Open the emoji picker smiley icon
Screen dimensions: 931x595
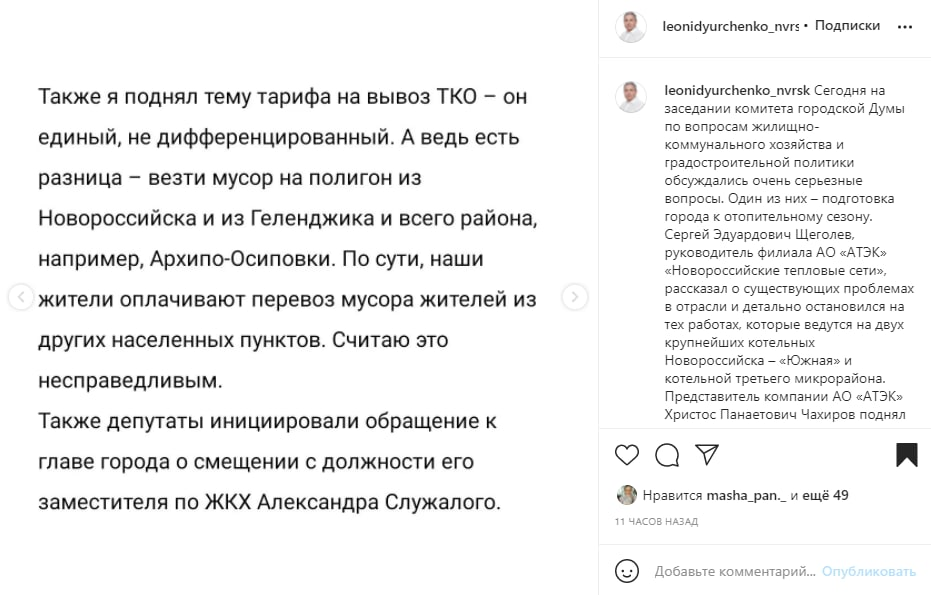627,571
